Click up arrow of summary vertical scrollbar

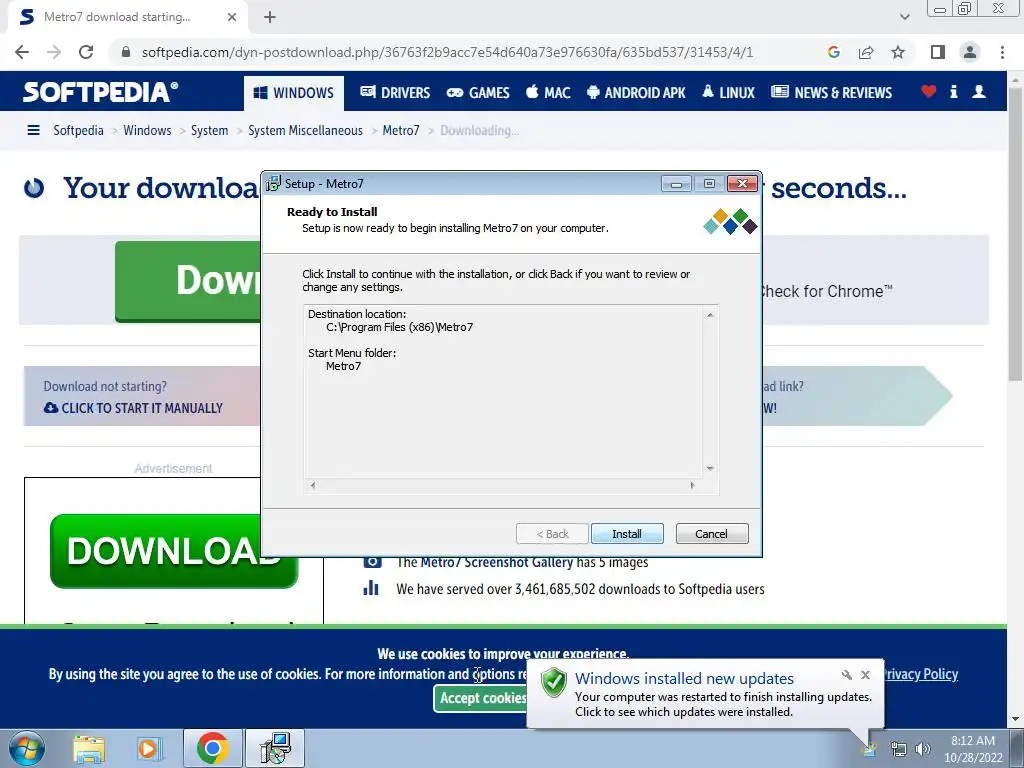coord(710,315)
